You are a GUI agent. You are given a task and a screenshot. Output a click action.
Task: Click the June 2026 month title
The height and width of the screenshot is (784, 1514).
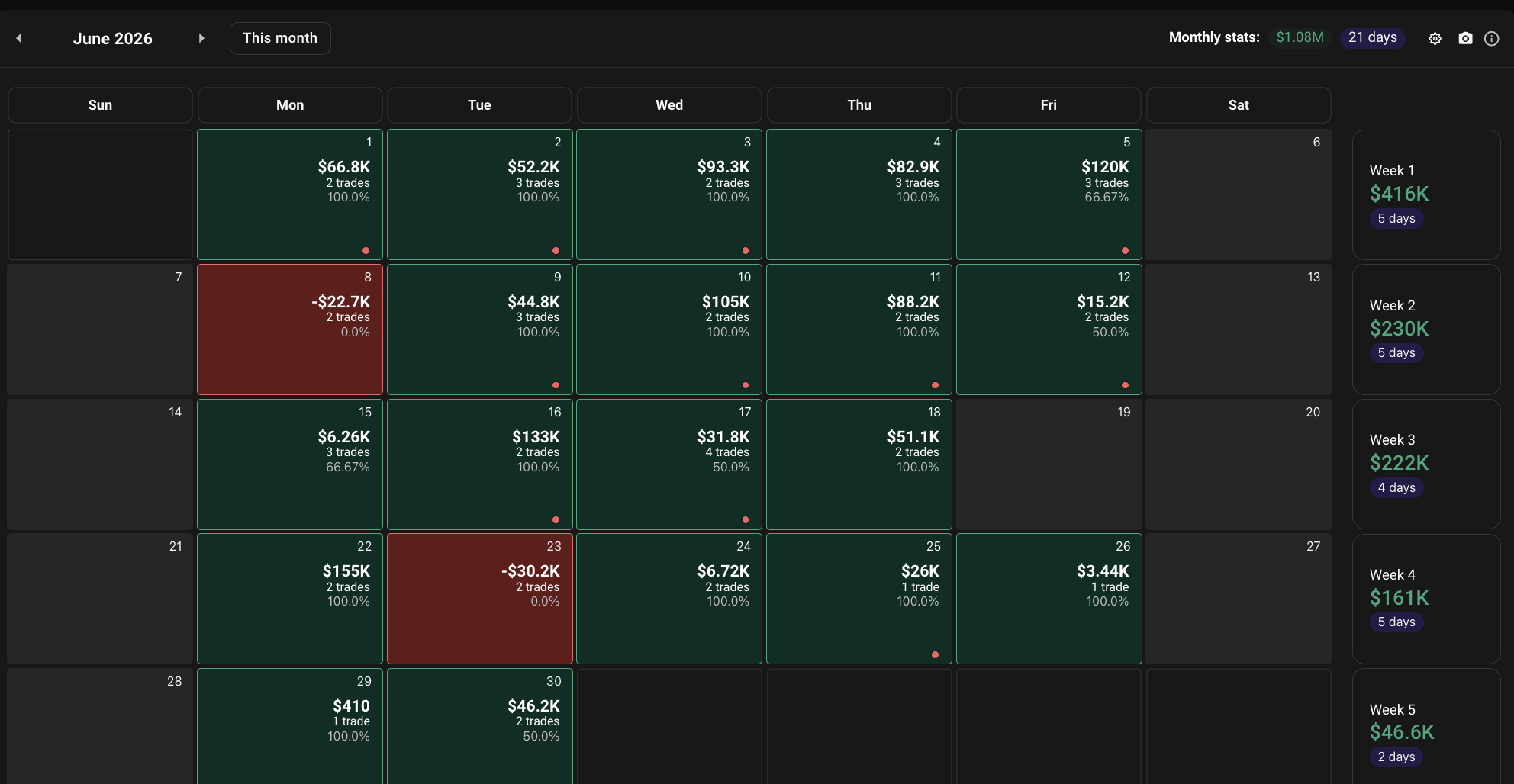coord(113,39)
